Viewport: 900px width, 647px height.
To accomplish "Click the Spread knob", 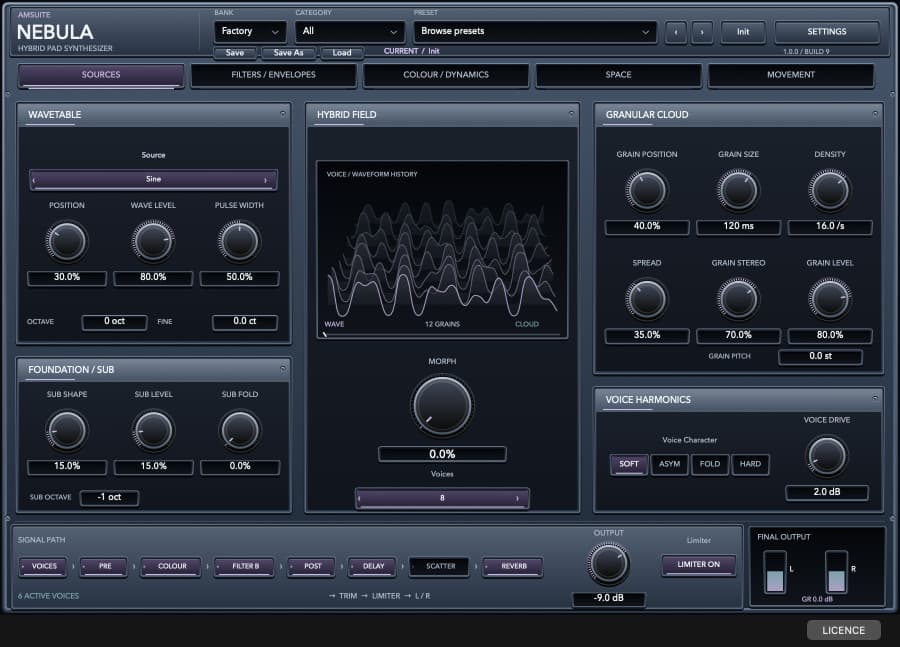I will click(646, 299).
